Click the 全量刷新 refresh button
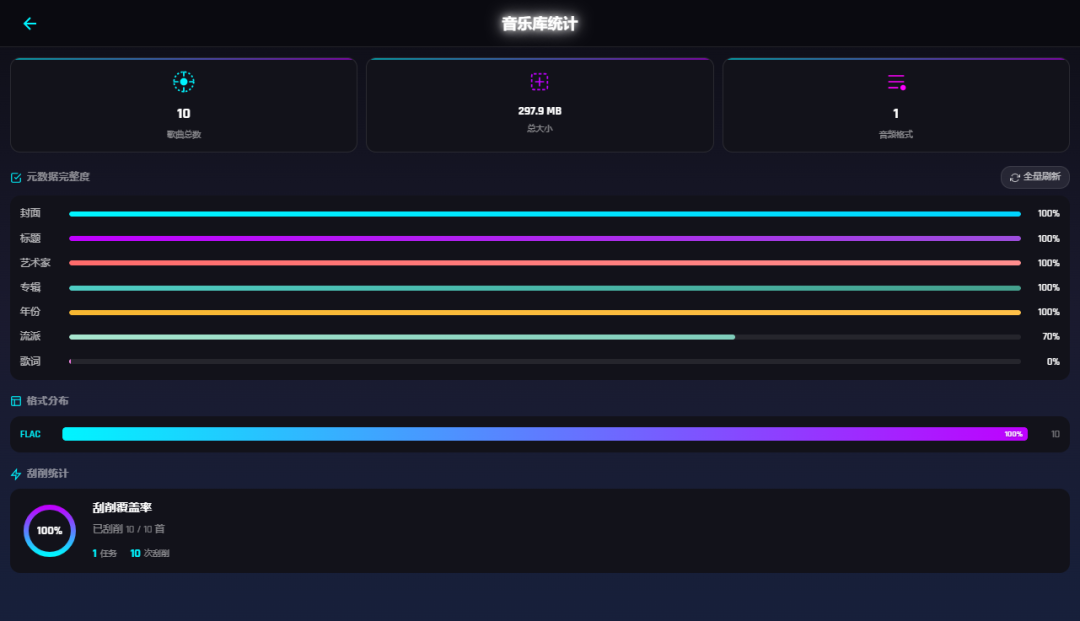The height and width of the screenshot is (621, 1080). [x=1035, y=177]
